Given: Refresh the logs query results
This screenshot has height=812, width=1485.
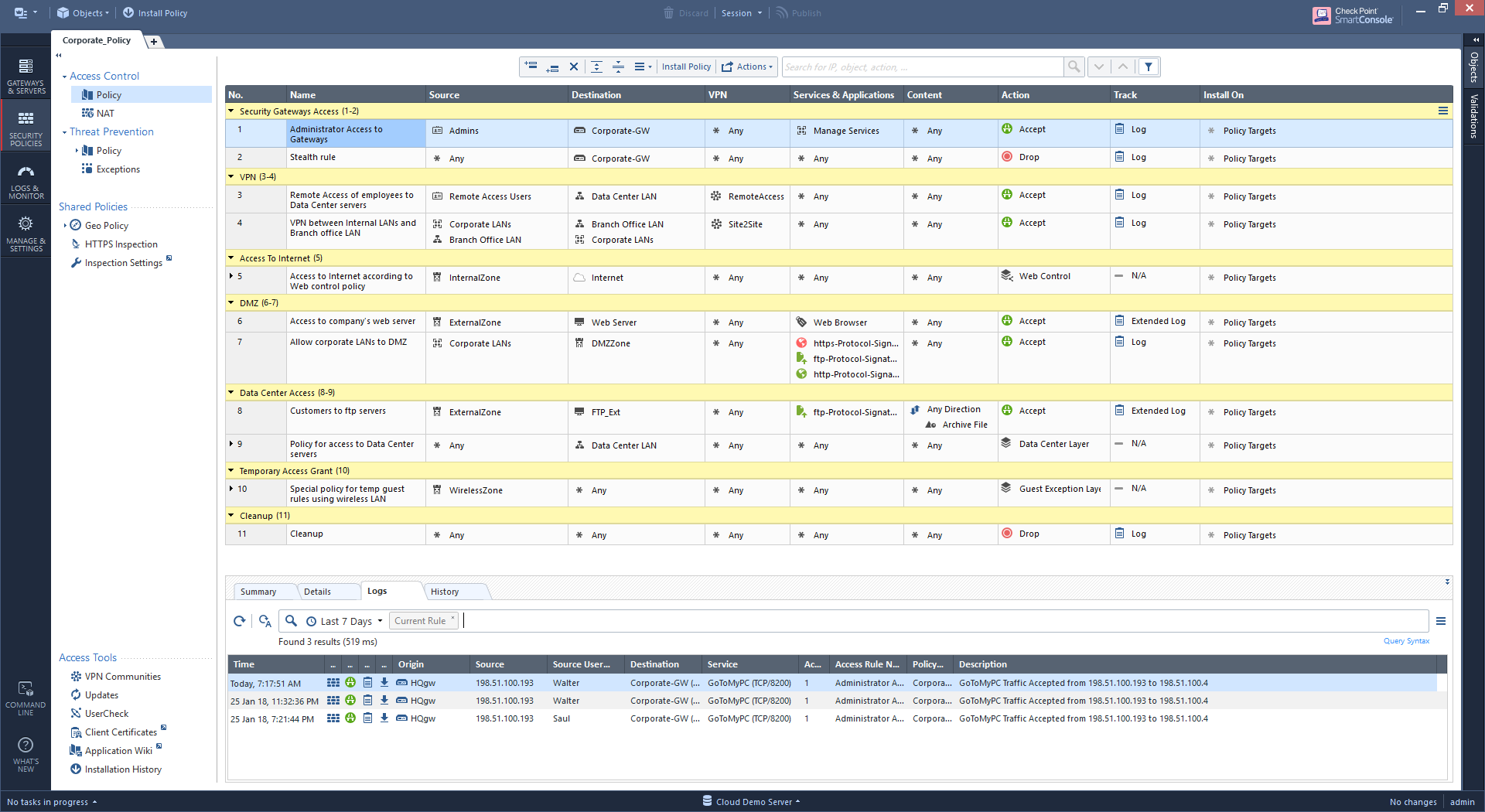Looking at the screenshot, I should [x=240, y=621].
